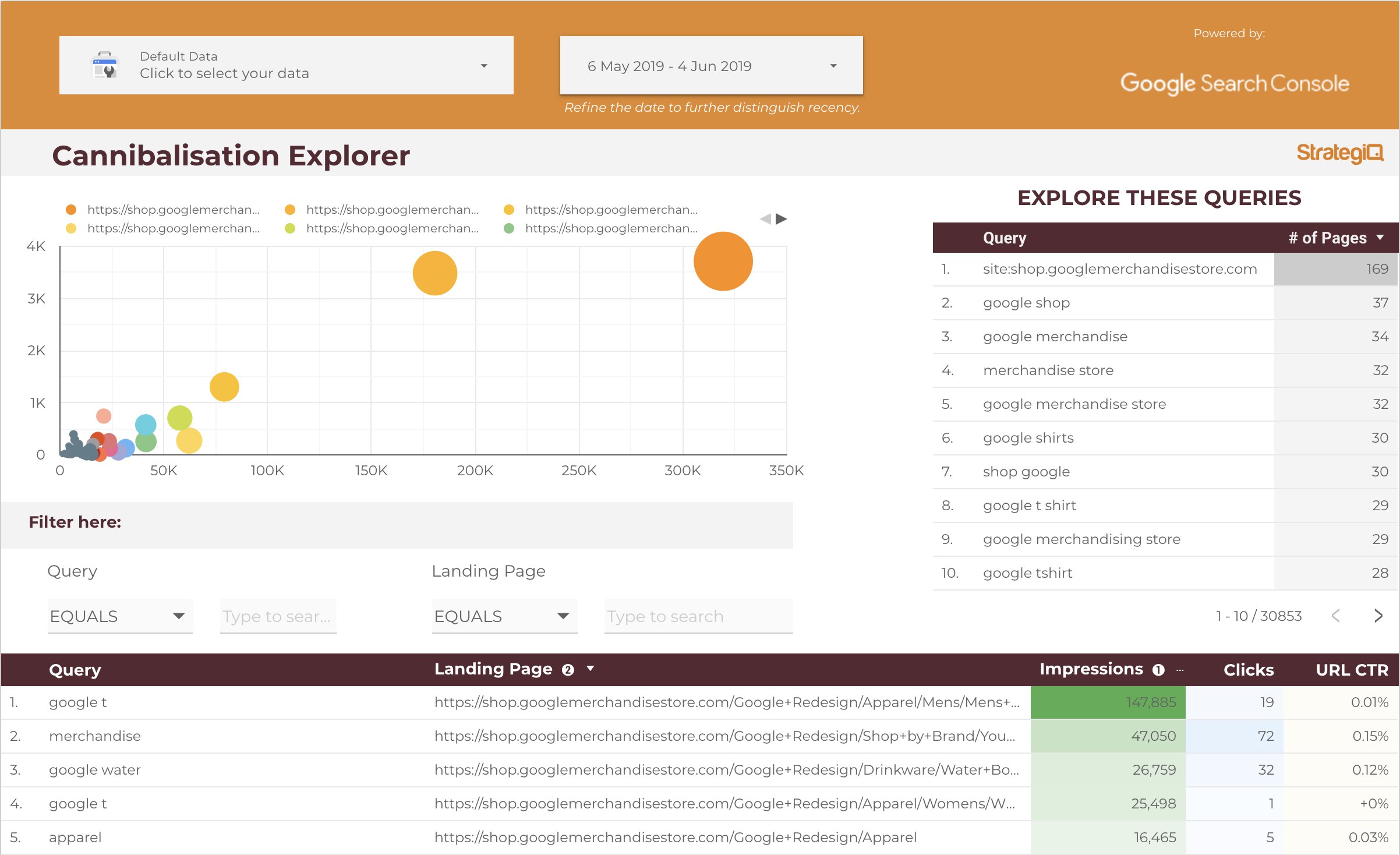The width and height of the screenshot is (1400, 855).
Task: Click the cyan bubble in scatter chart
Action: click(146, 425)
